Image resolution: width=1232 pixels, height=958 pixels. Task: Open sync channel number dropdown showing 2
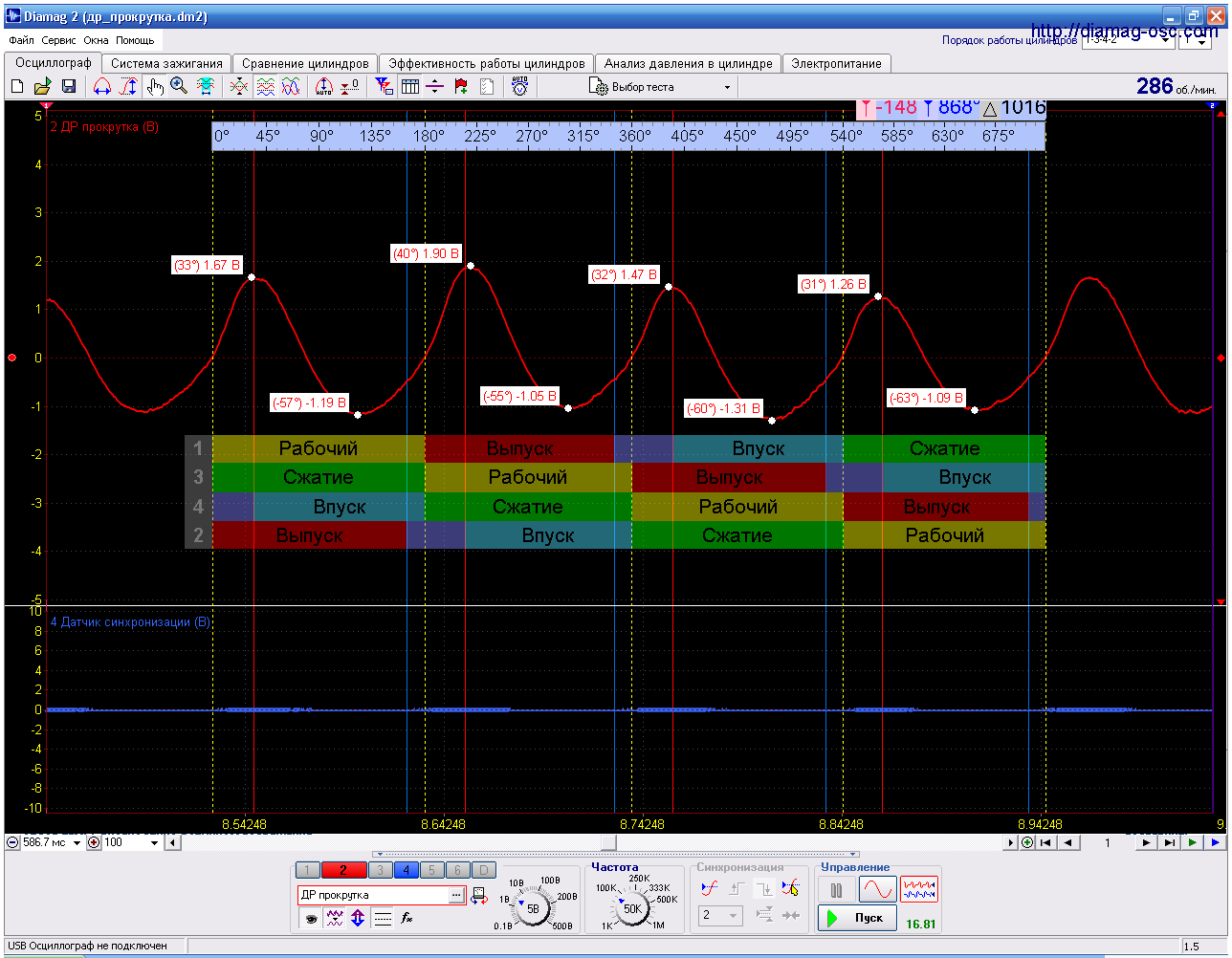pos(720,916)
